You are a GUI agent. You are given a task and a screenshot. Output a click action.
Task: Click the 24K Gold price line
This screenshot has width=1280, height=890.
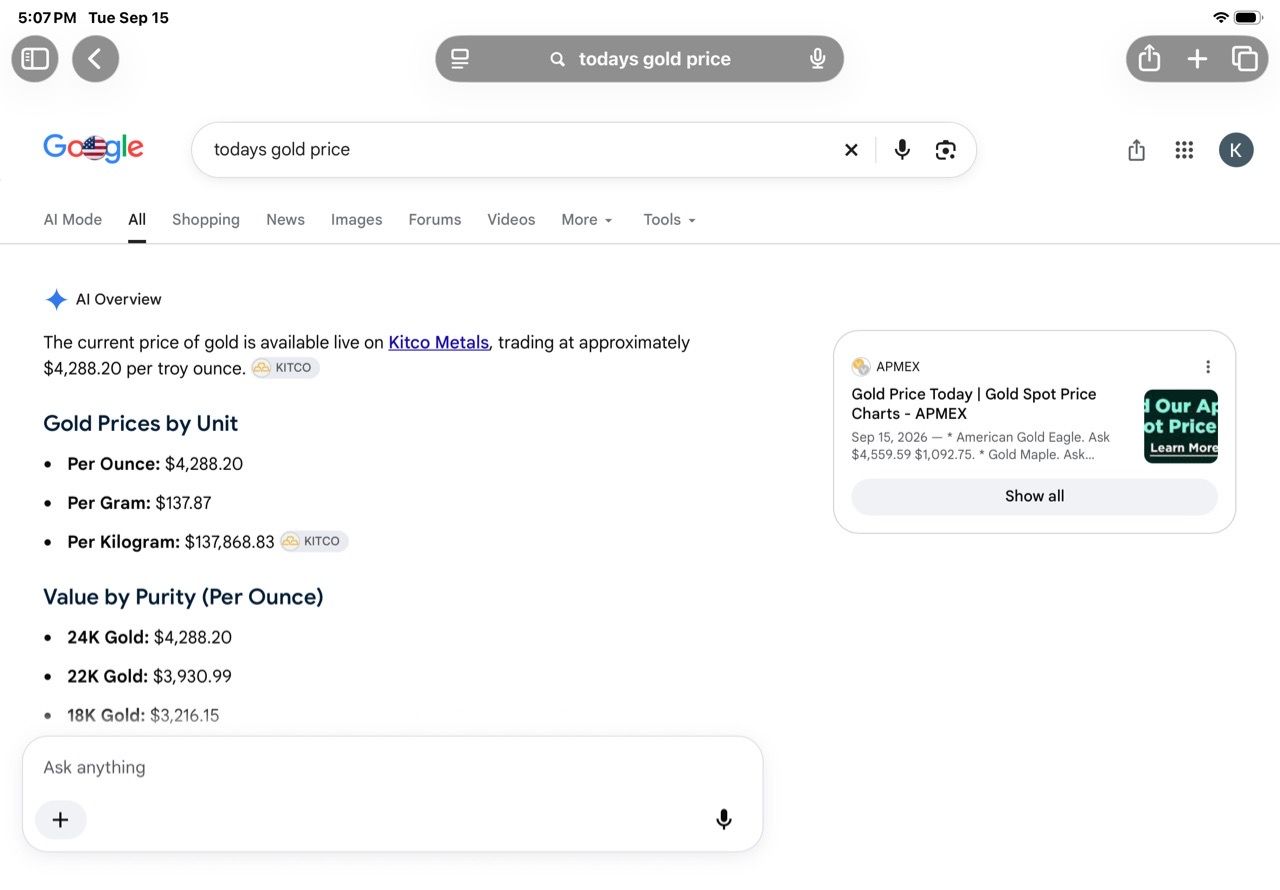150,638
